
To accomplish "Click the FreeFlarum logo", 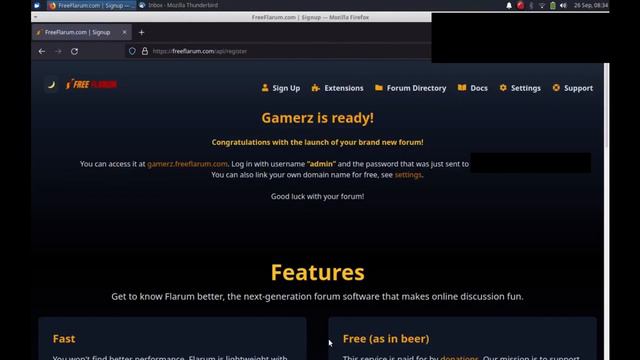I will point(91,84).
